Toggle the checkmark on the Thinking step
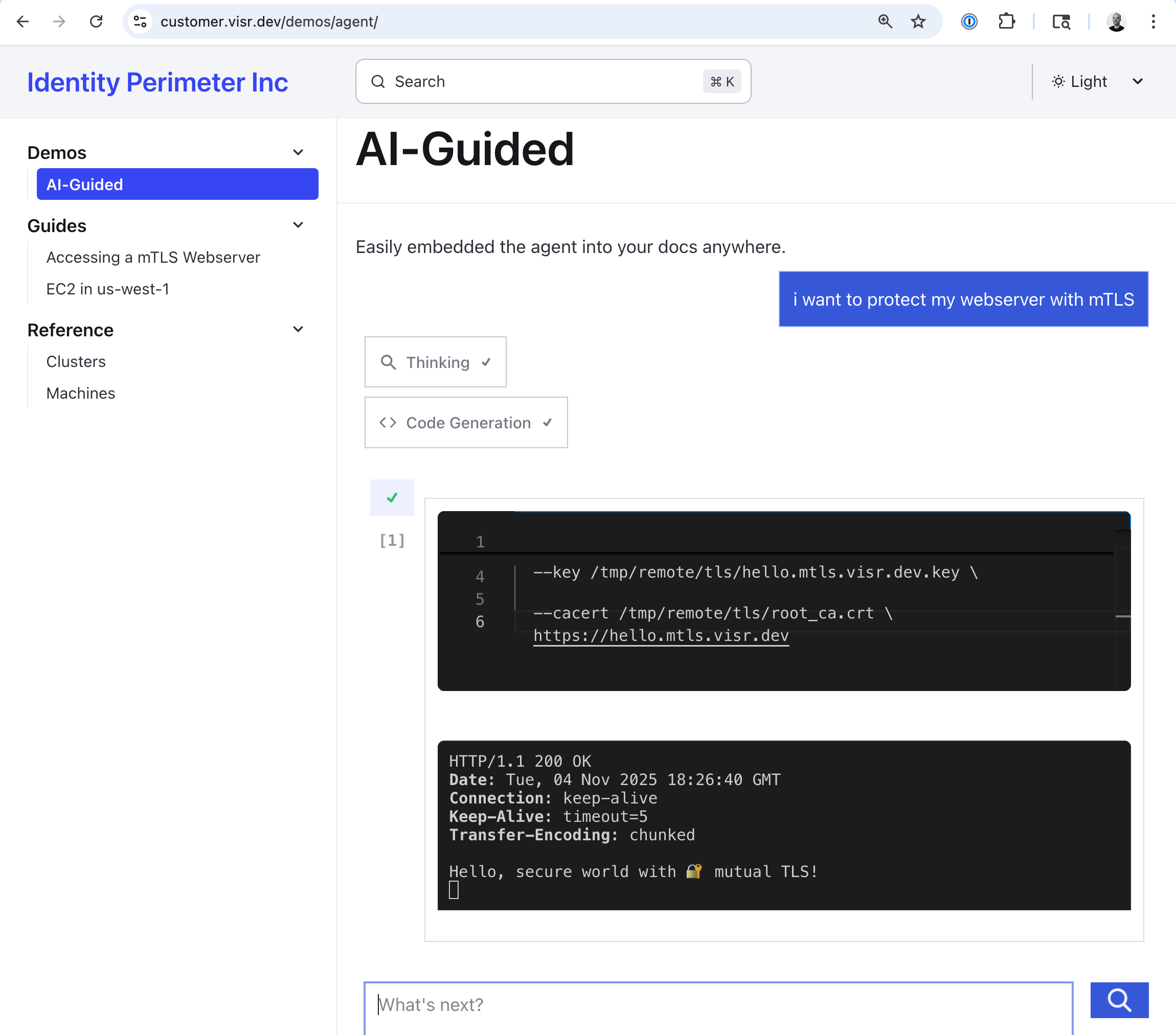The height and width of the screenshot is (1035, 1176). pos(485,362)
